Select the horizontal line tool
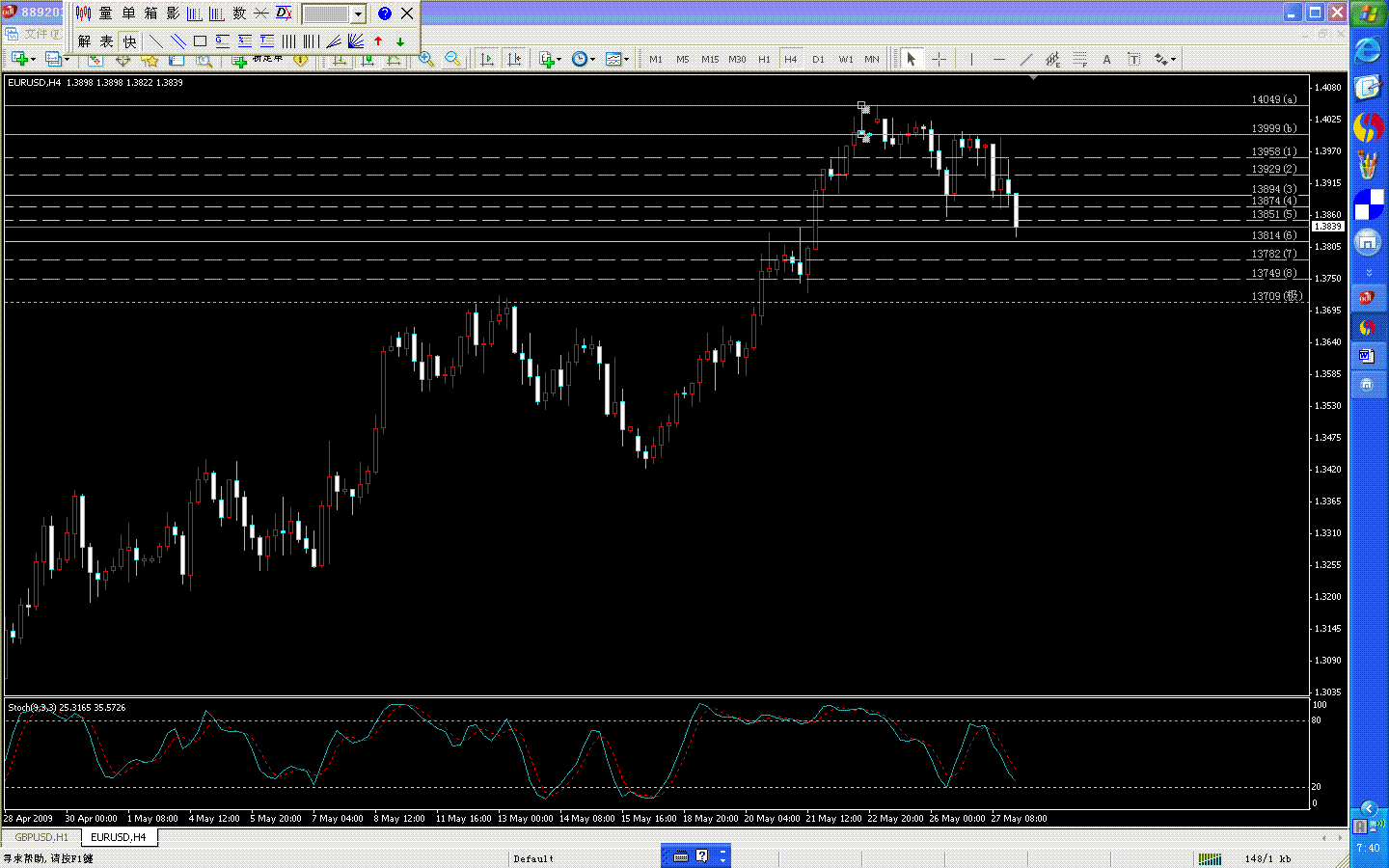Viewport: 1389px width, 868px height. click(998, 60)
